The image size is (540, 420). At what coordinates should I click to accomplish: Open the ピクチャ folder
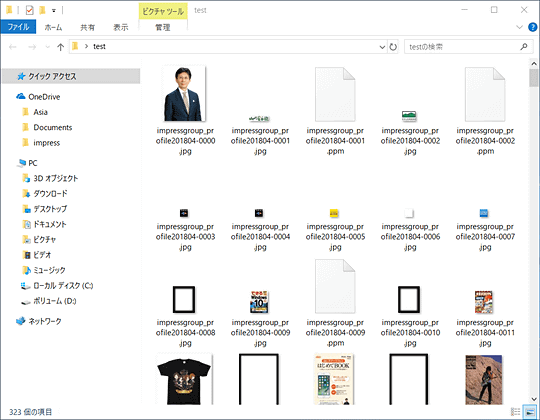44,239
